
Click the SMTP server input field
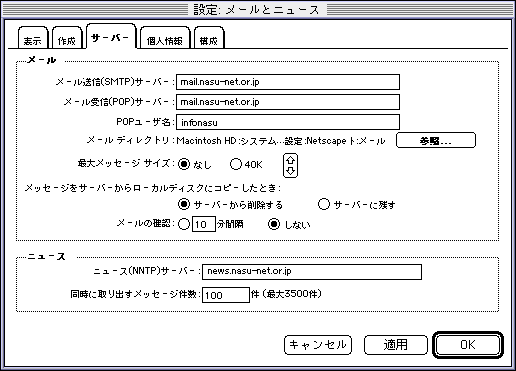point(288,82)
